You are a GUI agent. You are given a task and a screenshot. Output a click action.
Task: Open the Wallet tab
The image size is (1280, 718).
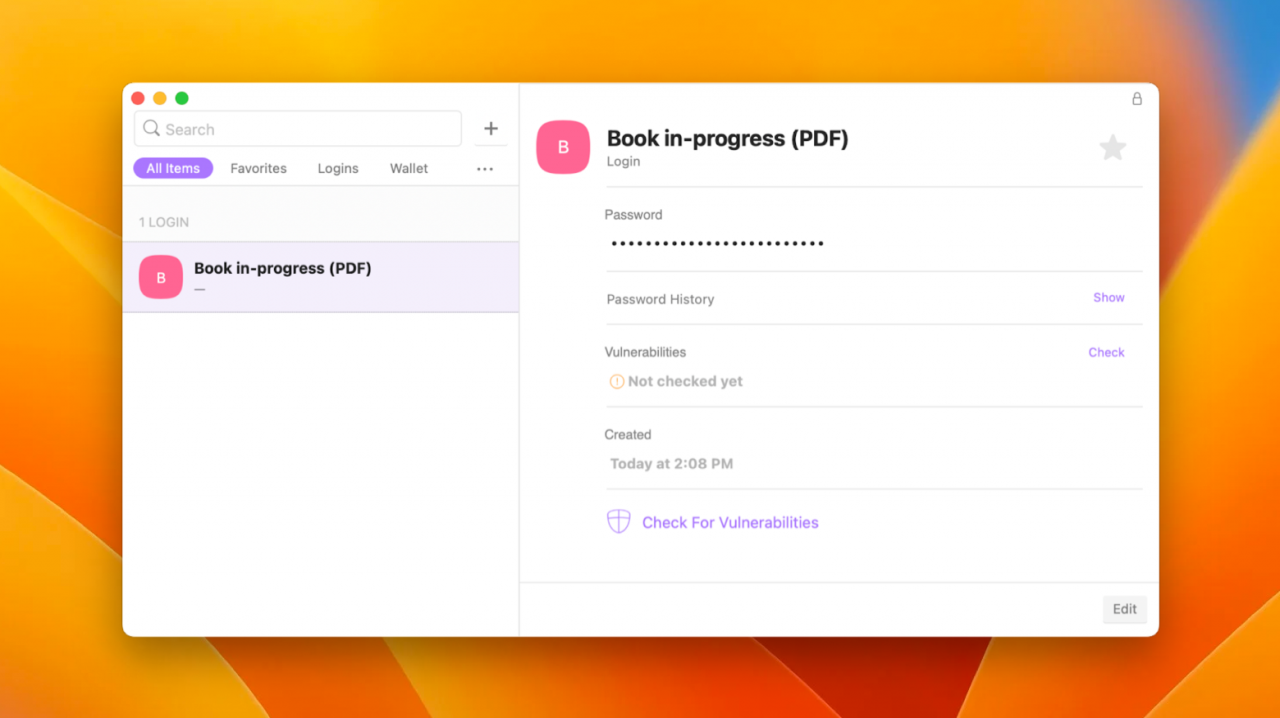click(x=409, y=168)
